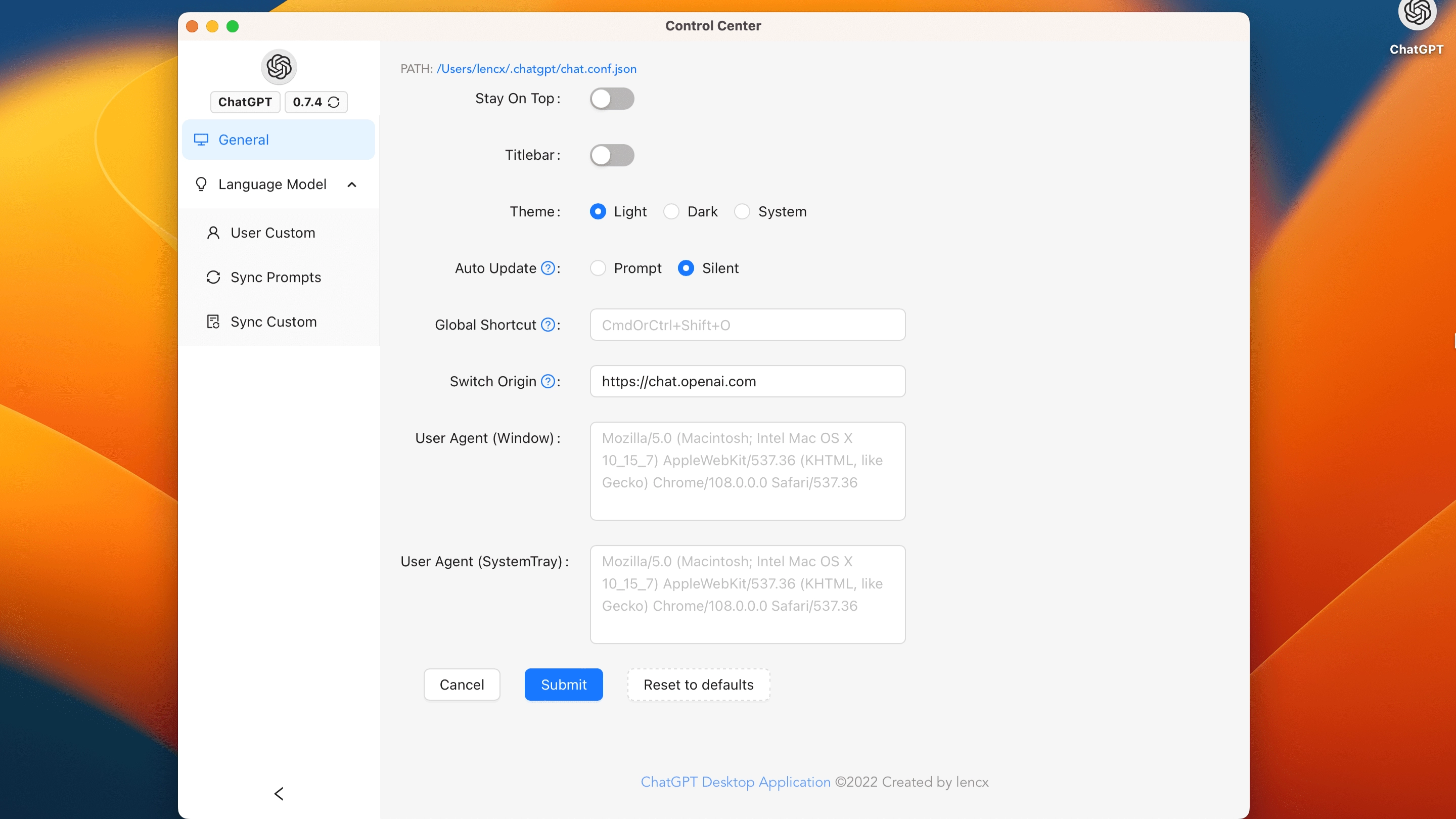Collapse the sidebar with the left arrow
The height and width of the screenshot is (819, 1456).
pyautogui.click(x=279, y=793)
